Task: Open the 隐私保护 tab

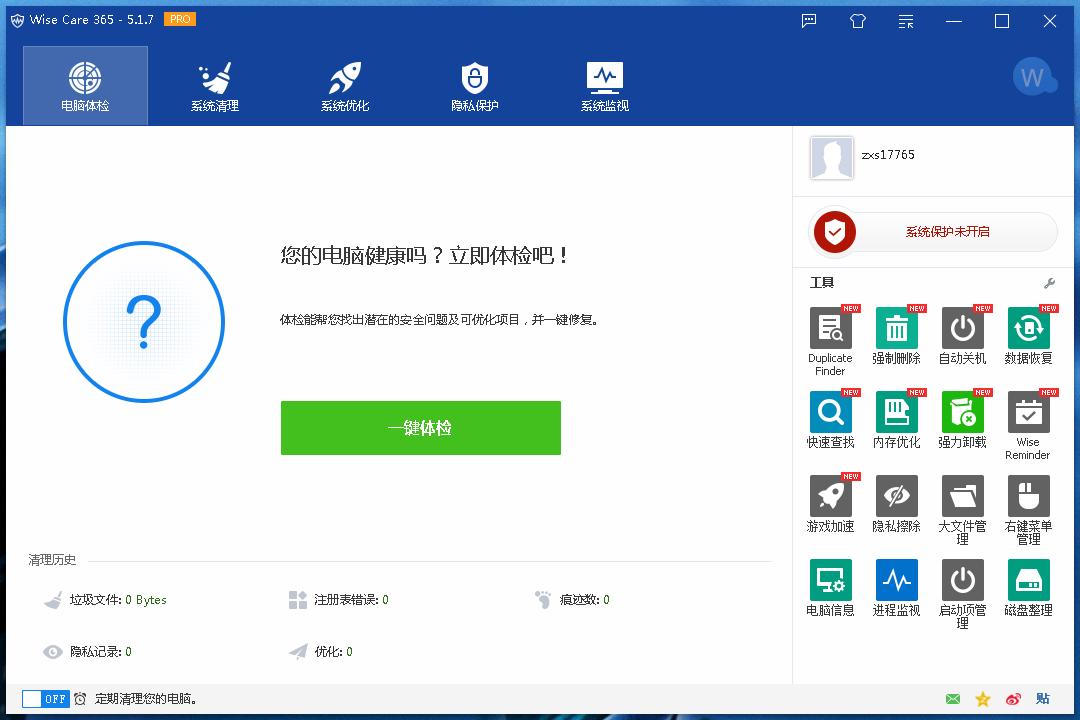Action: [x=473, y=85]
